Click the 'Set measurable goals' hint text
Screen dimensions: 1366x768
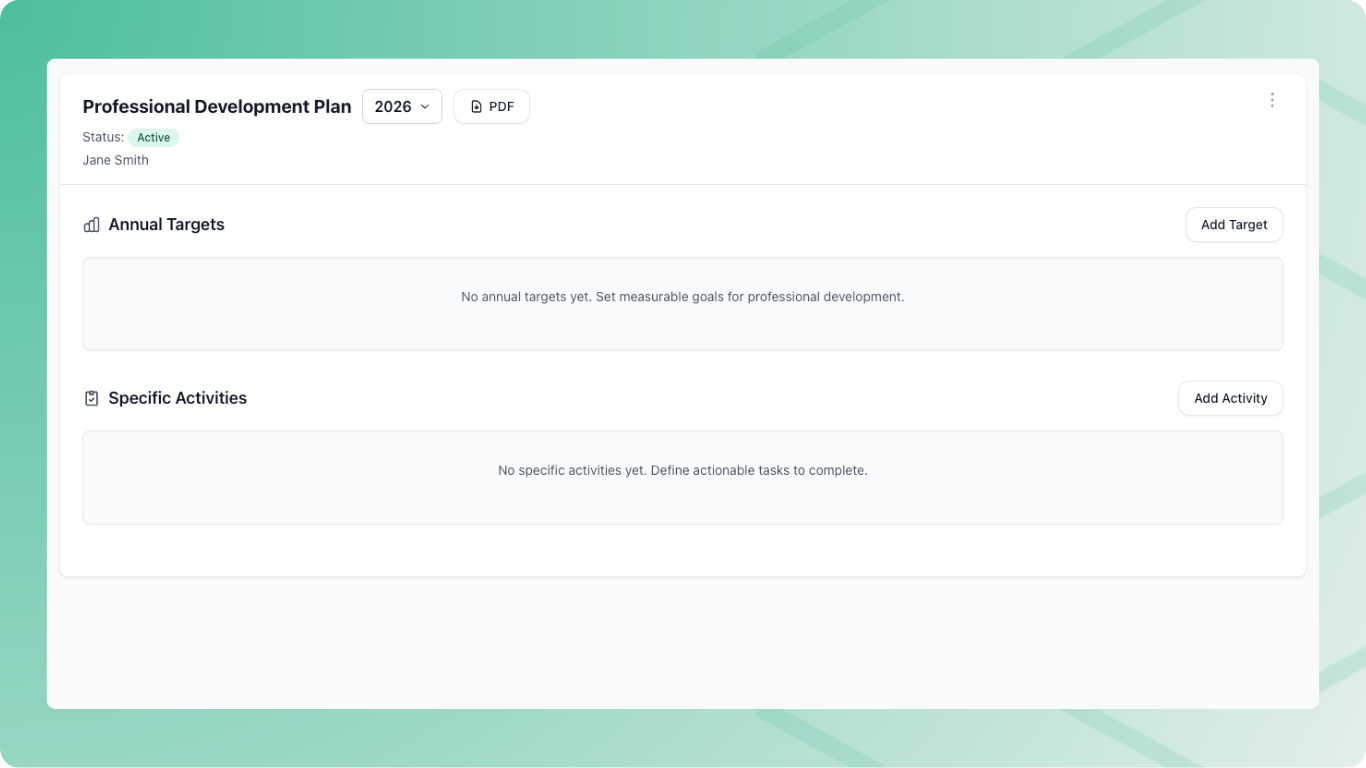(749, 297)
